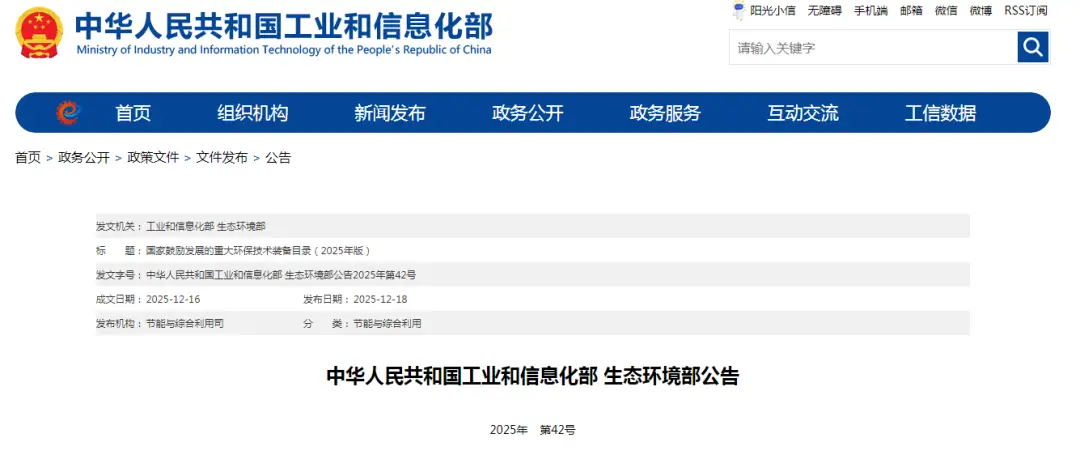Open 政务公开 in the main navigation
The width and height of the screenshot is (1080, 459).
pos(527,113)
